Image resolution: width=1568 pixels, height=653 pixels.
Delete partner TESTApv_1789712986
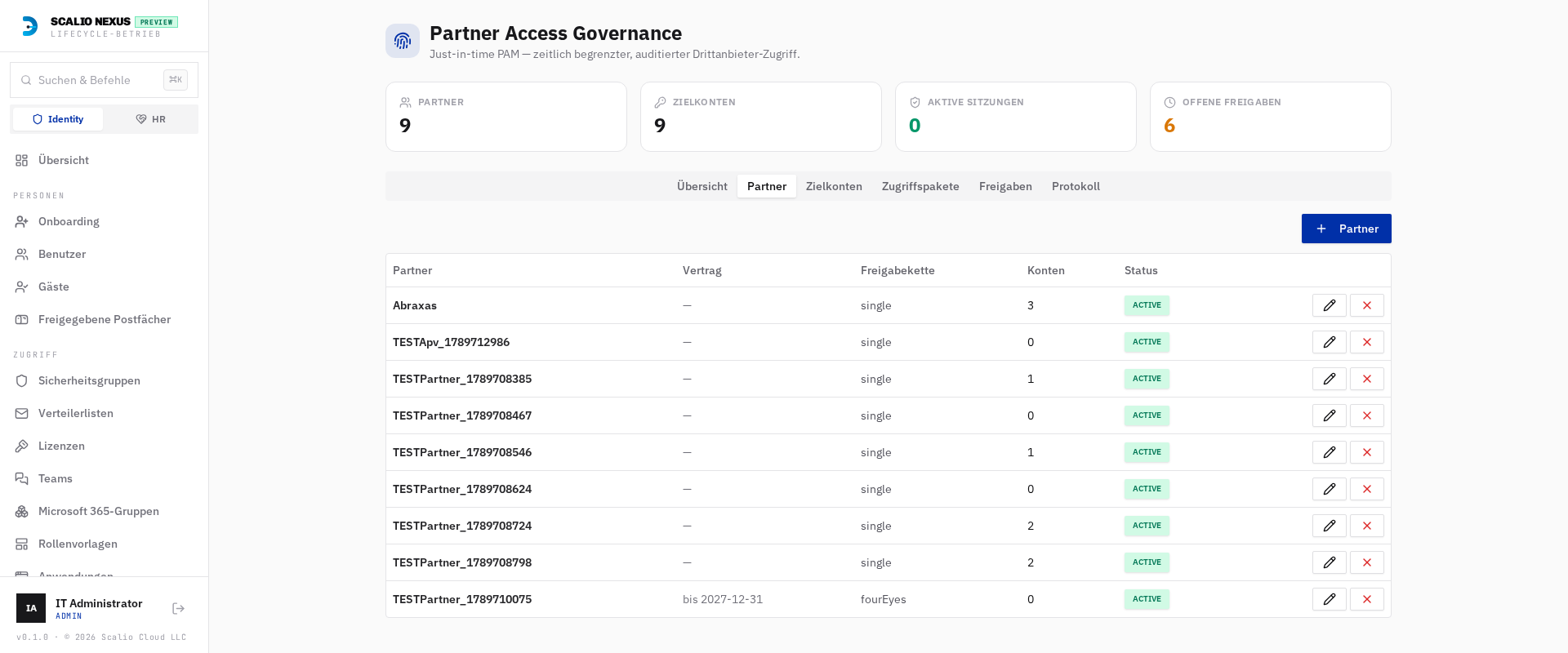pos(1366,342)
